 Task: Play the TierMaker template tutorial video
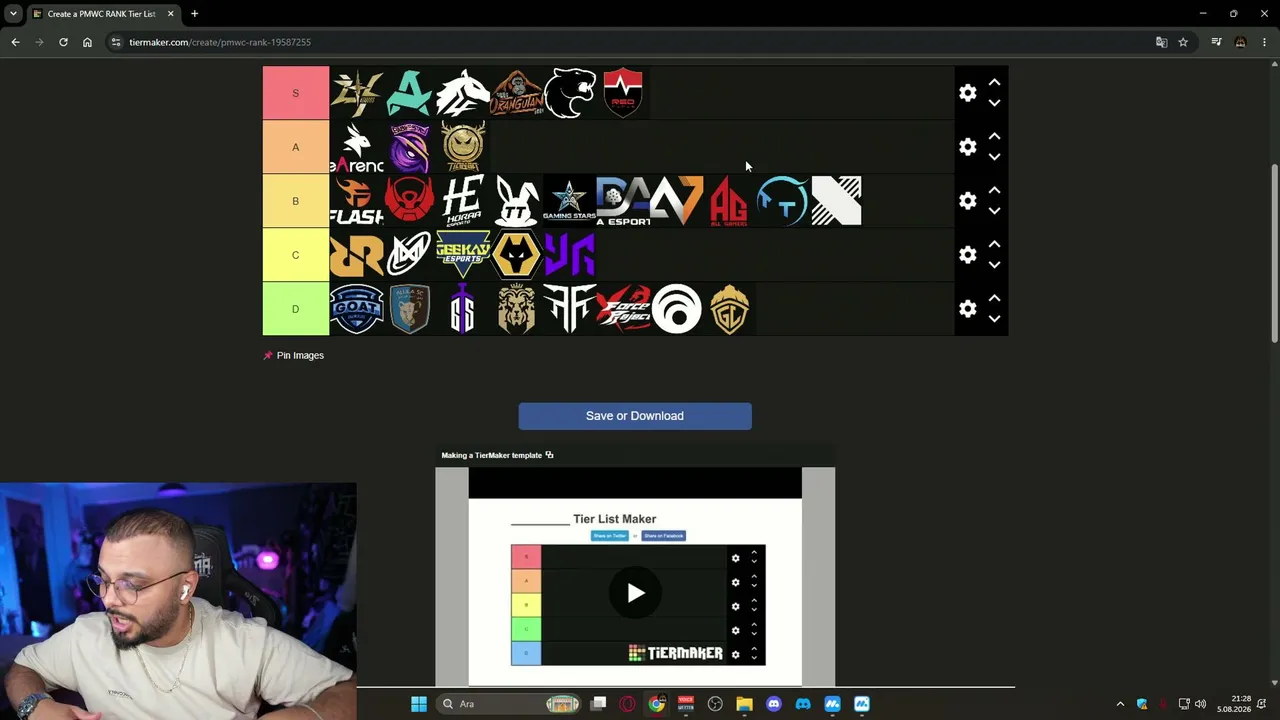pos(636,593)
